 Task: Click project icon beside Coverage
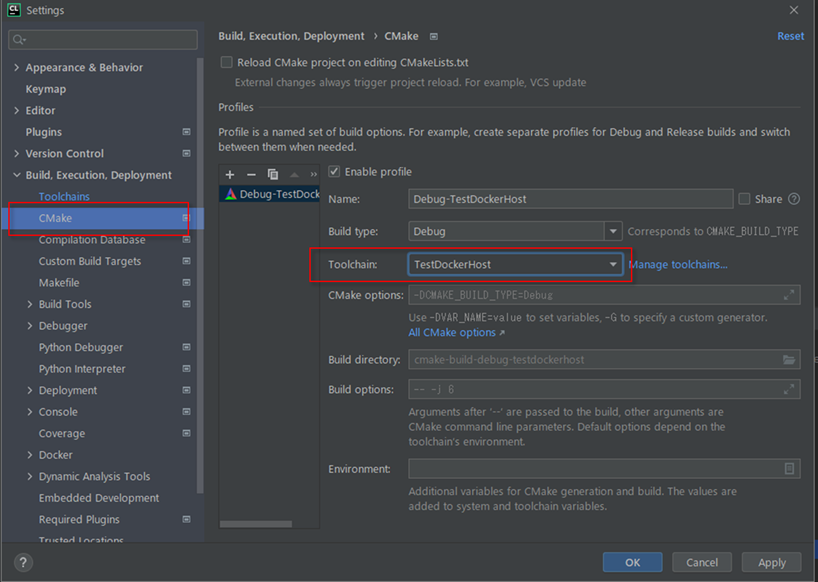tap(186, 433)
